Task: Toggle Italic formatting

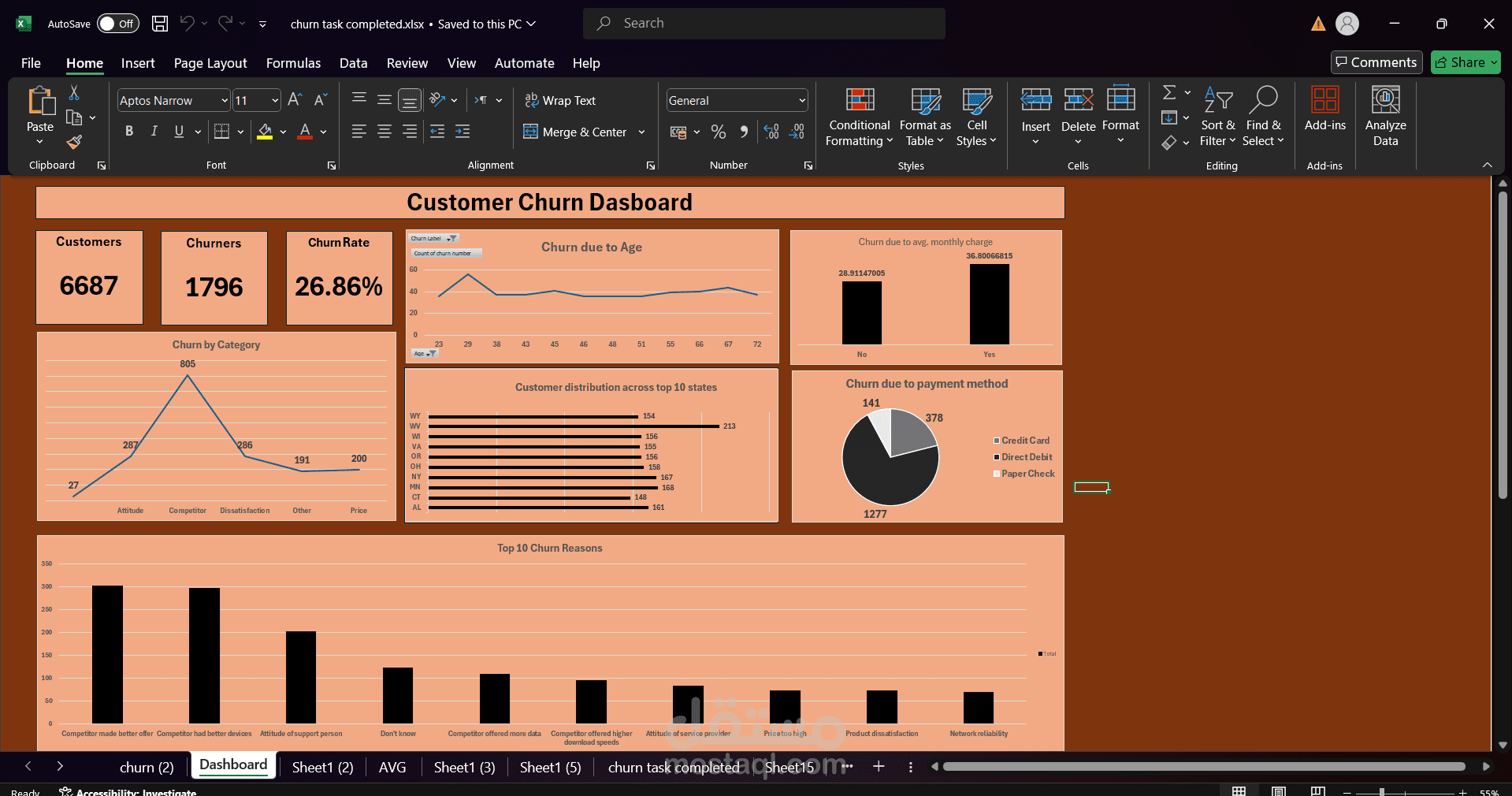Action: [154, 132]
